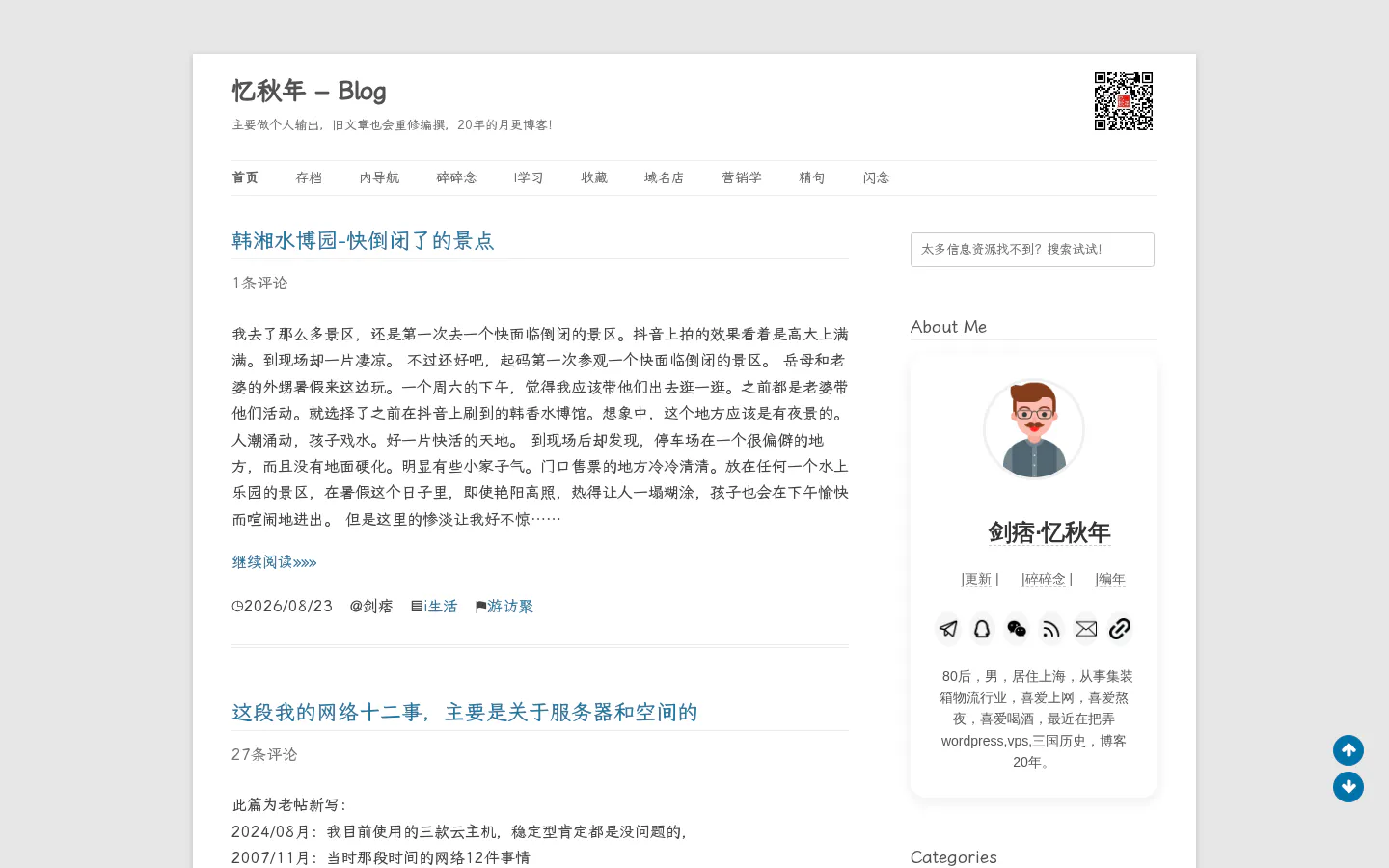Open the |编年 profile link
This screenshot has width=1389, height=868.
tap(1110, 579)
